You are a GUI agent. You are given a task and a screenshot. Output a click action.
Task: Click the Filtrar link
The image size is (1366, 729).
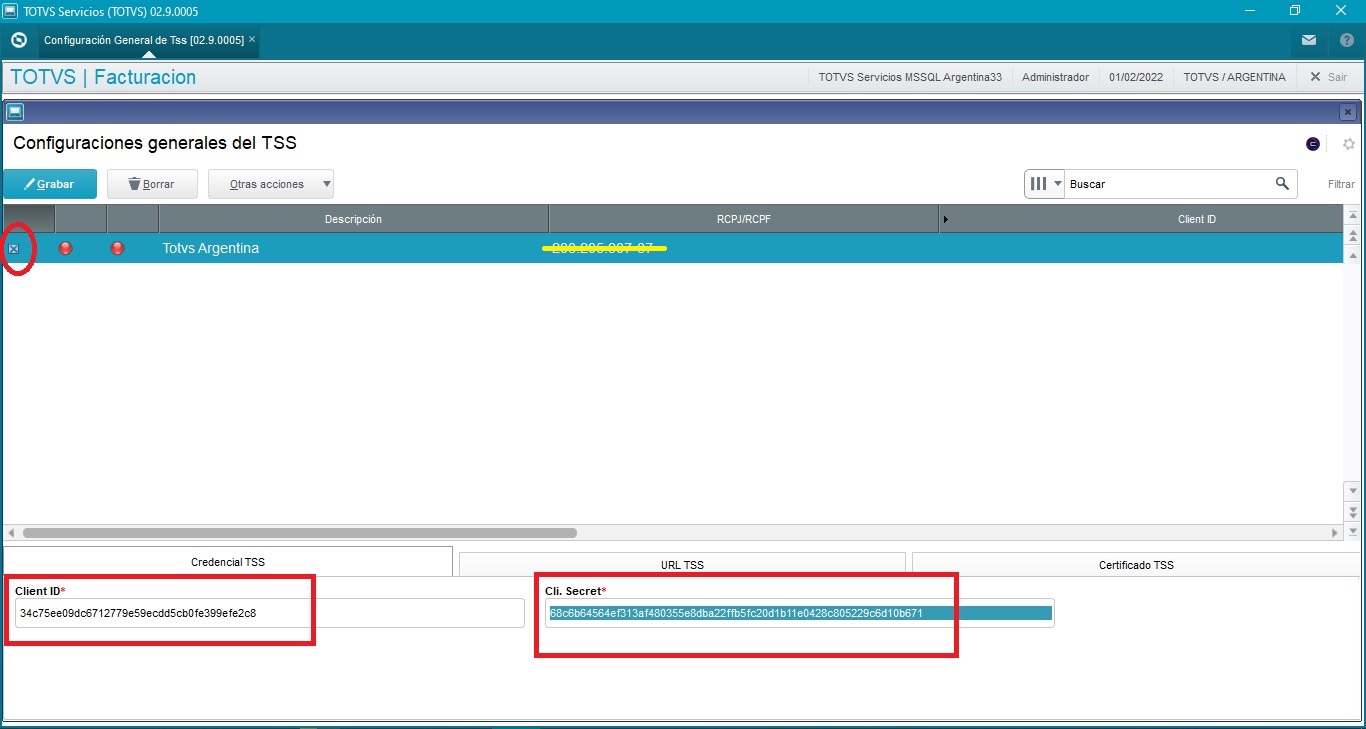(1341, 184)
